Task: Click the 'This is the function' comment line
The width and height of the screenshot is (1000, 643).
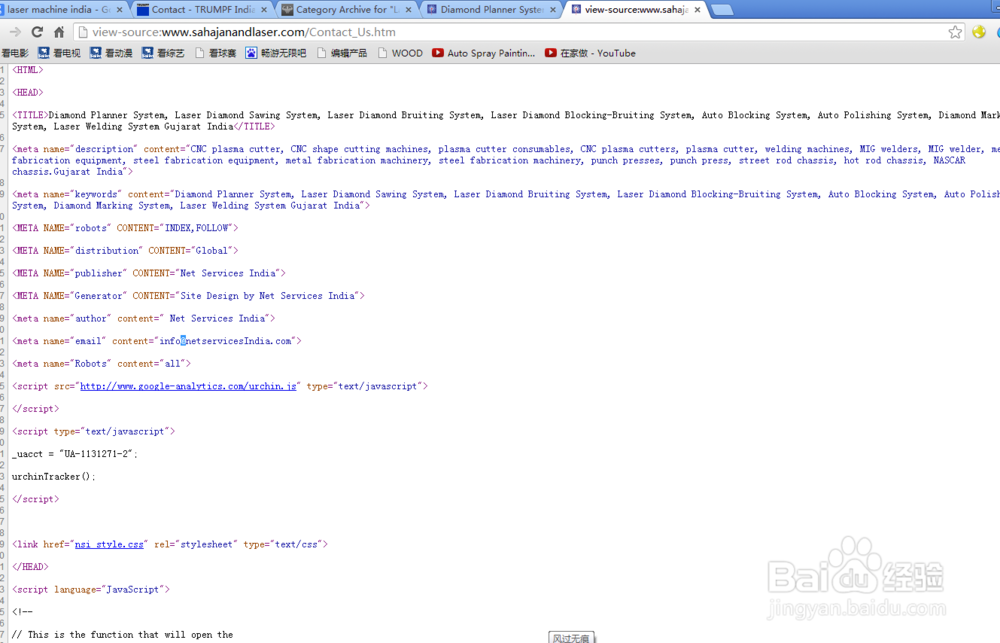Action: pyautogui.click(x=122, y=635)
